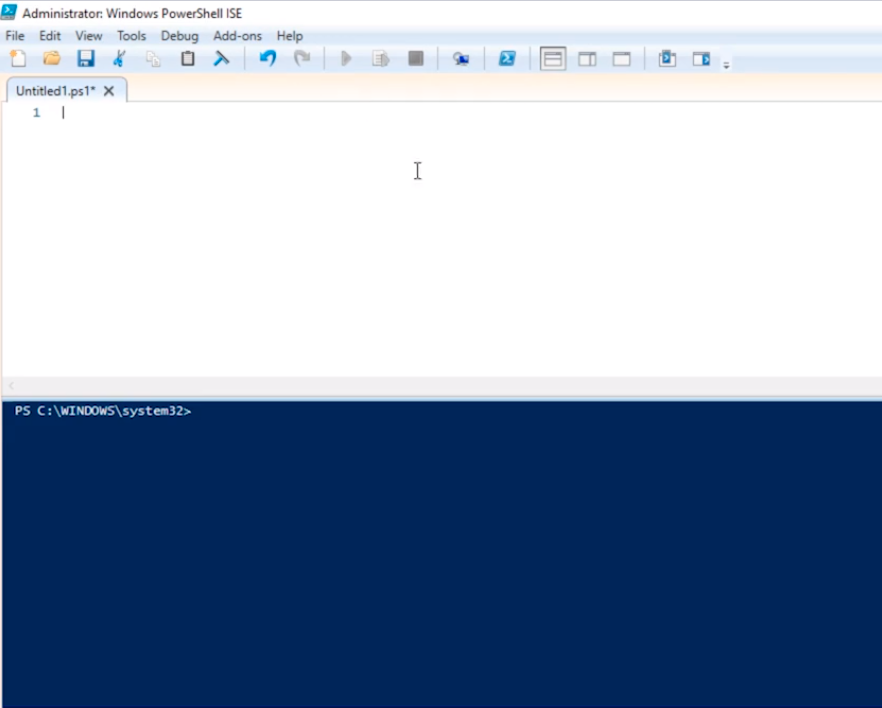
Task: Toggle Show Script Pane Maximized layout
Action: tap(622, 59)
